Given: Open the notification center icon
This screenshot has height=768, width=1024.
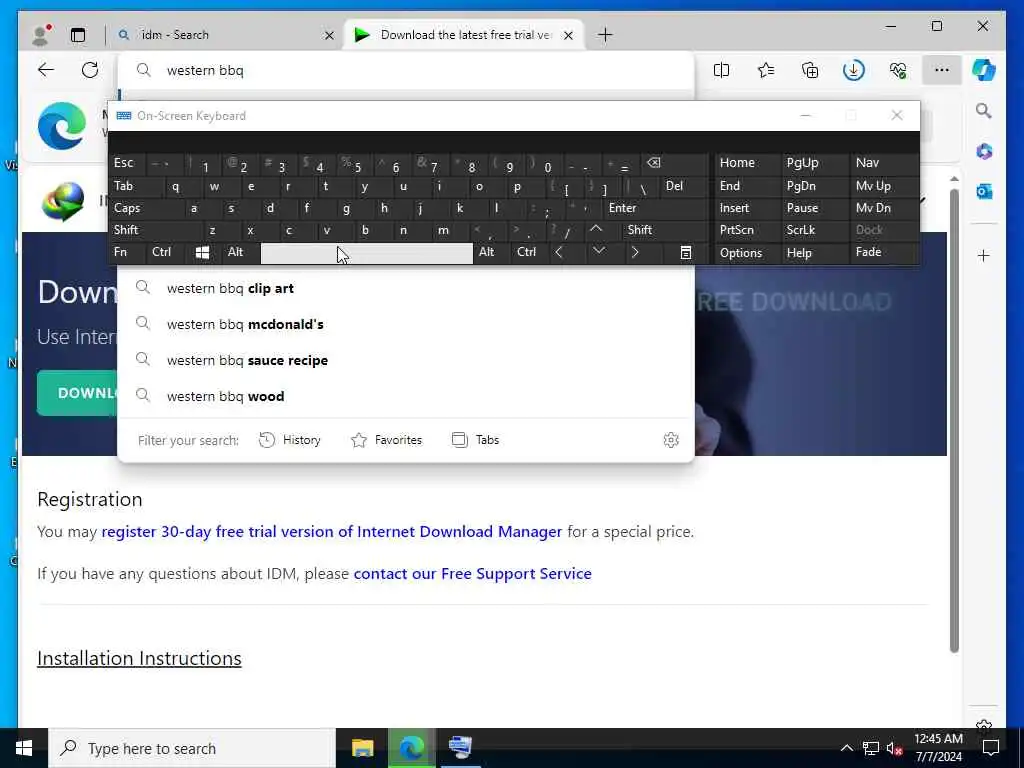Looking at the screenshot, I should coord(991,748).
